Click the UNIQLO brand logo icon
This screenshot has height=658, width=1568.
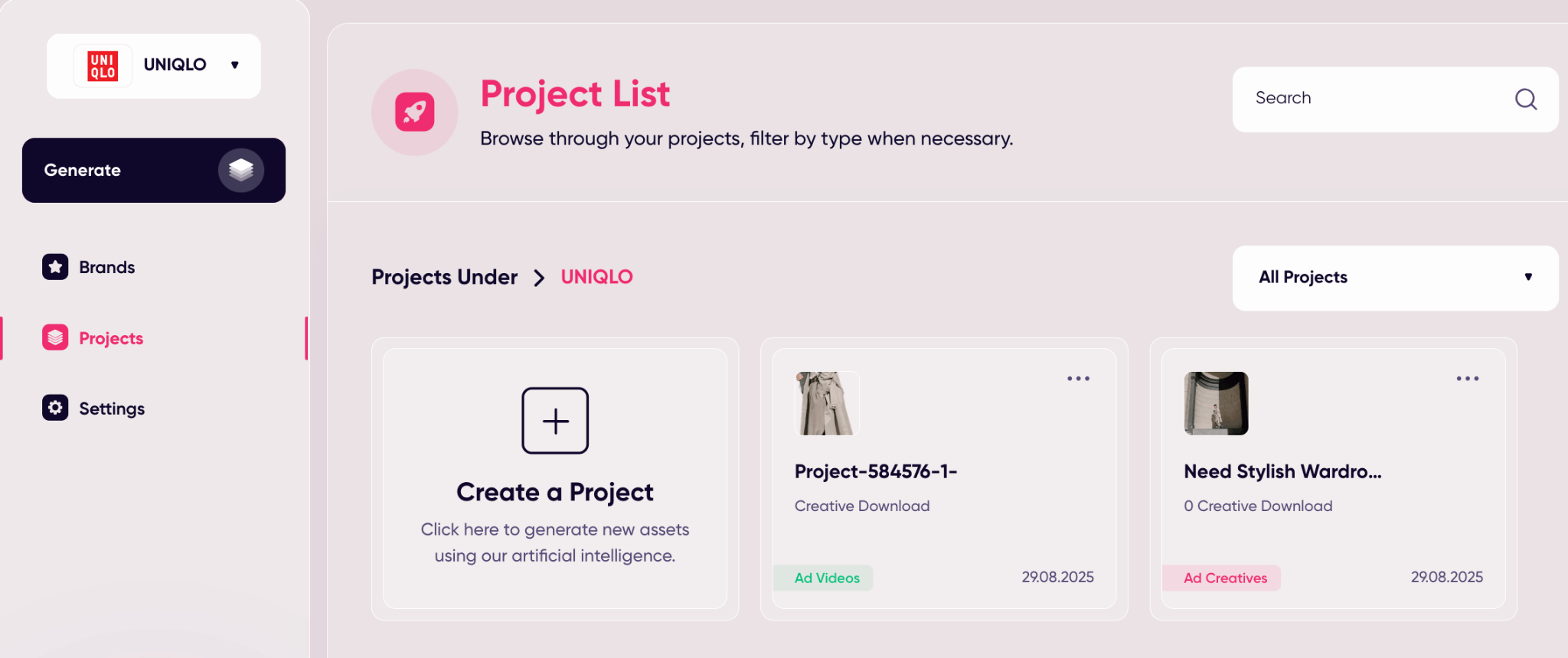tap(103, 66)
